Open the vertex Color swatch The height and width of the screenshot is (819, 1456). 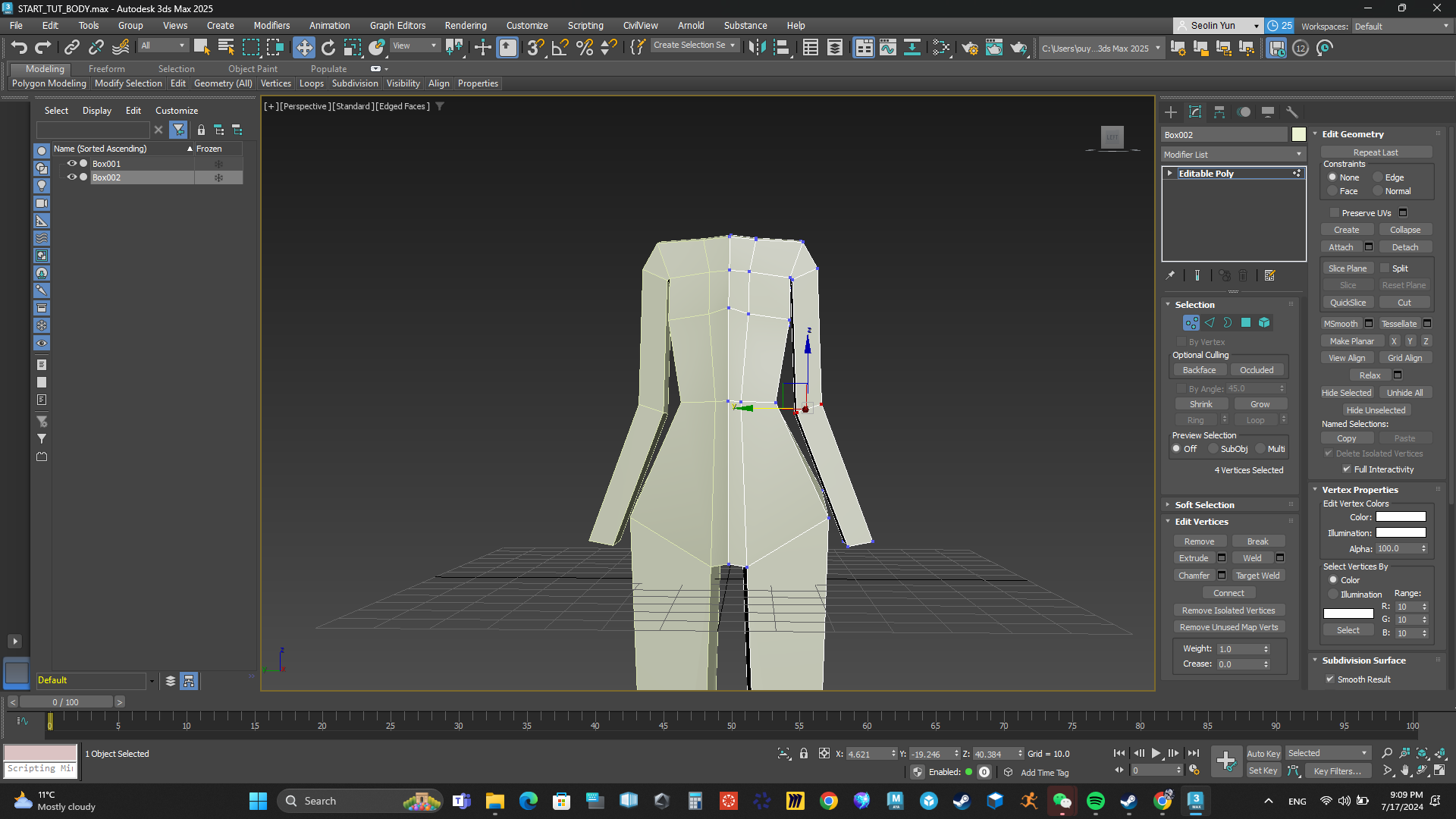point(1401,517)
